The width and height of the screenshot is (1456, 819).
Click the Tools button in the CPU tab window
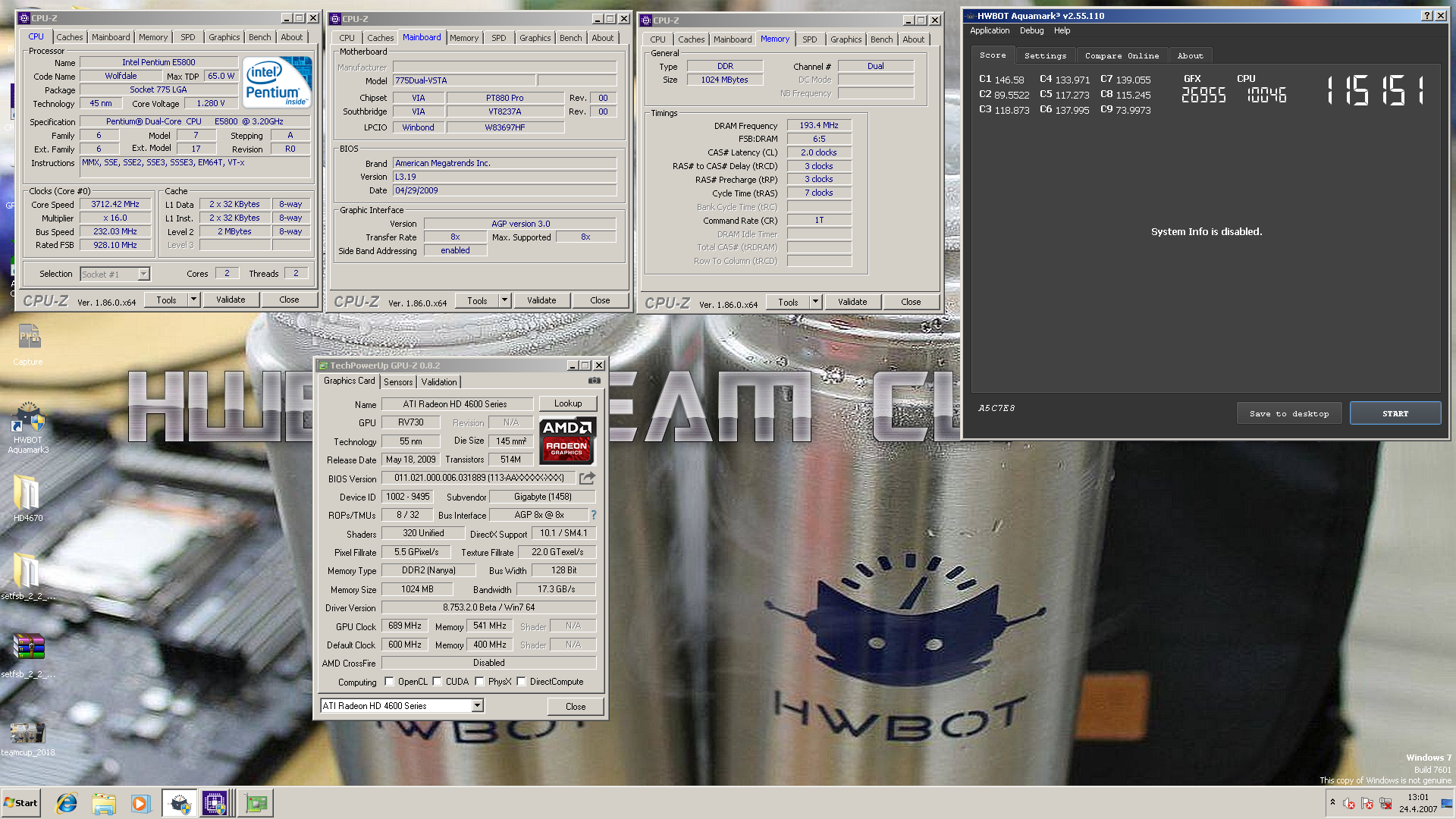click(166, 300)
